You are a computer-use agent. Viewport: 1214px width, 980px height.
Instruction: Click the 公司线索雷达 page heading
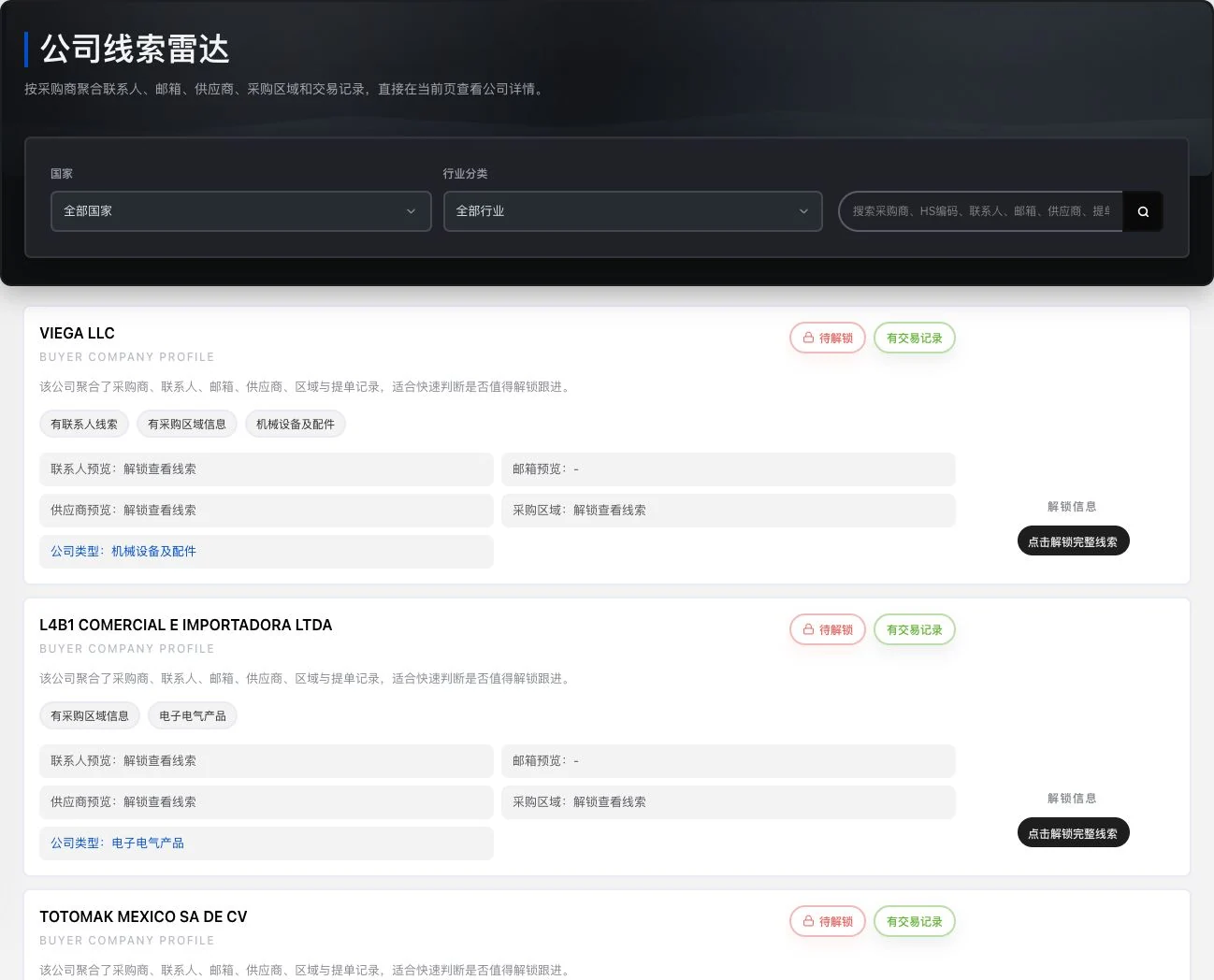135,50
